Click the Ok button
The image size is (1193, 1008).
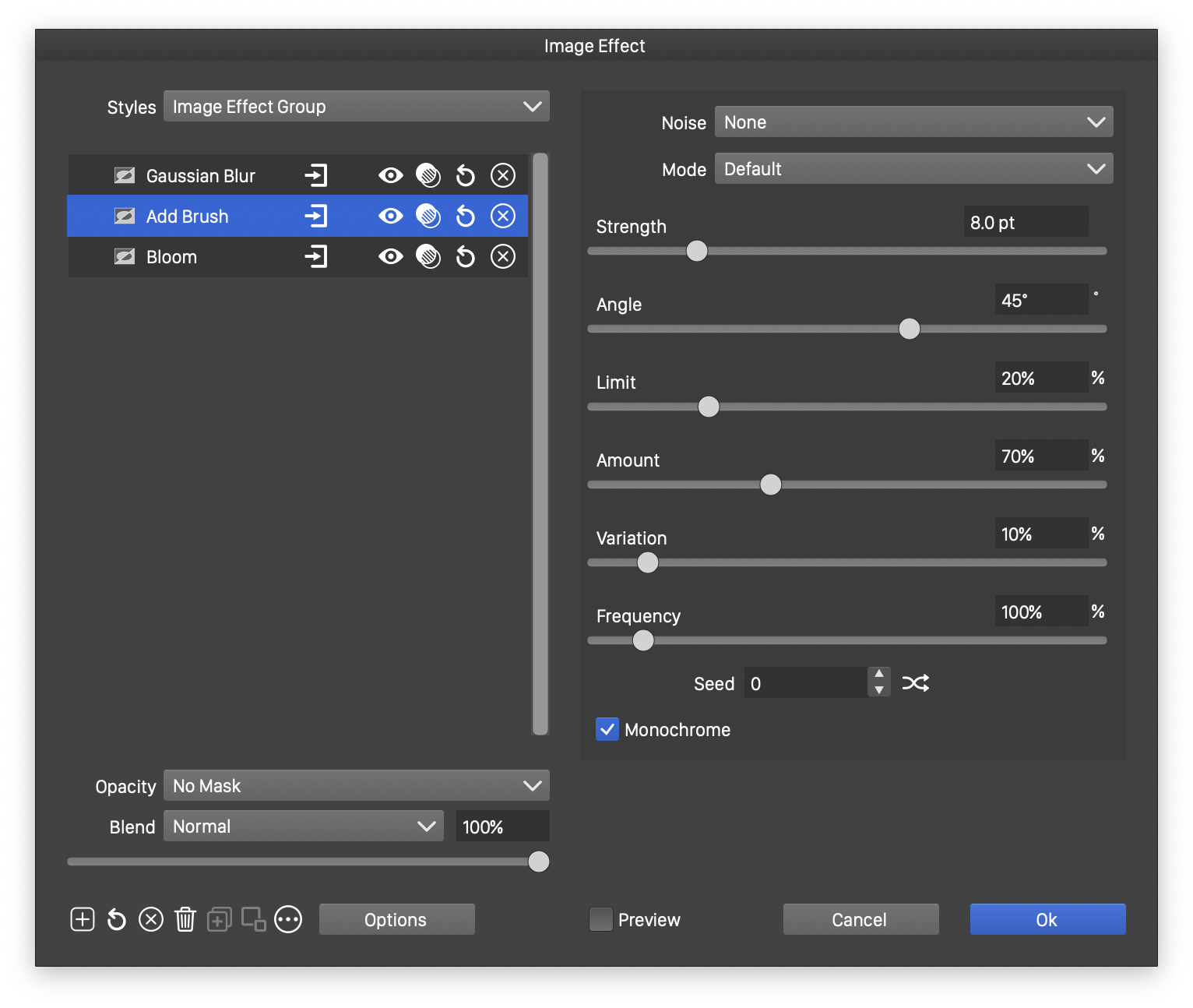tap(1047, 919)
